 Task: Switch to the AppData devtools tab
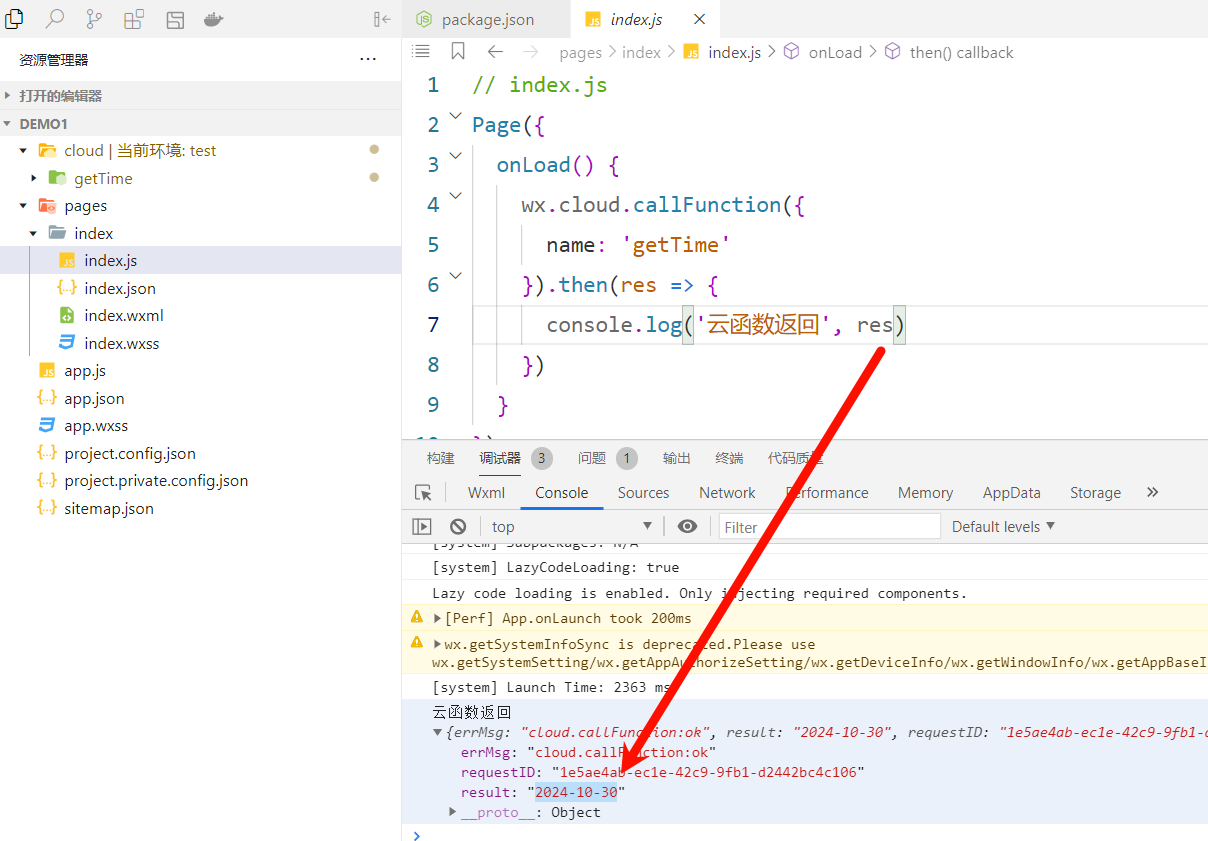point(1011,493)
